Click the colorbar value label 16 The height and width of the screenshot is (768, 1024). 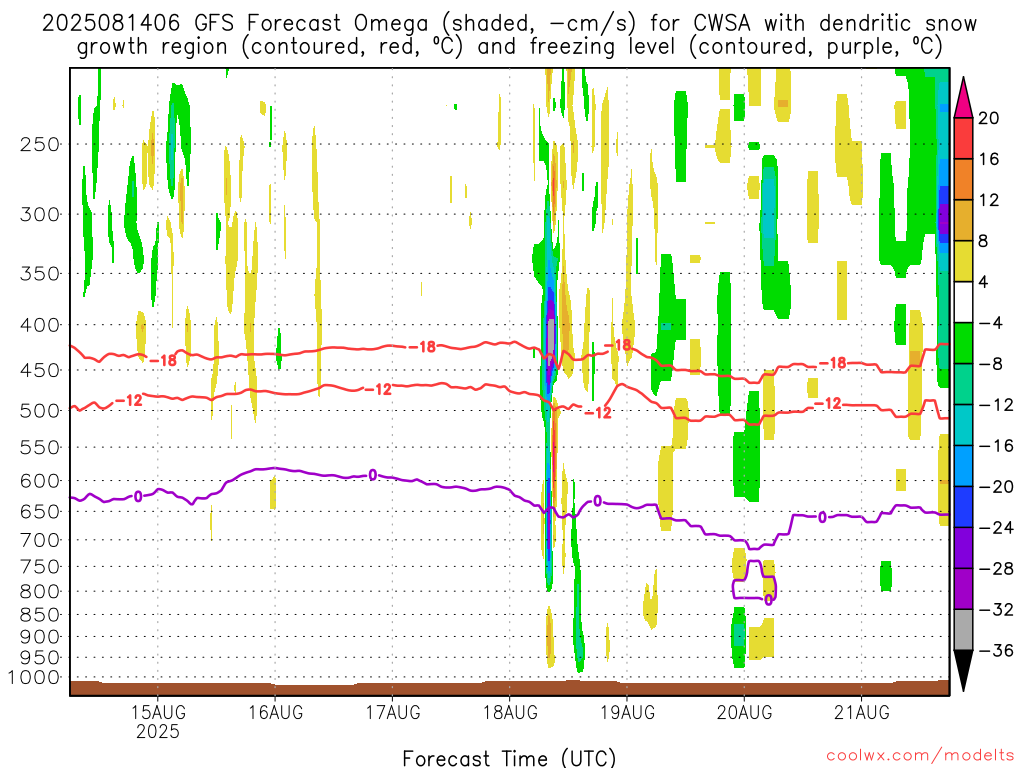[988, 159]
